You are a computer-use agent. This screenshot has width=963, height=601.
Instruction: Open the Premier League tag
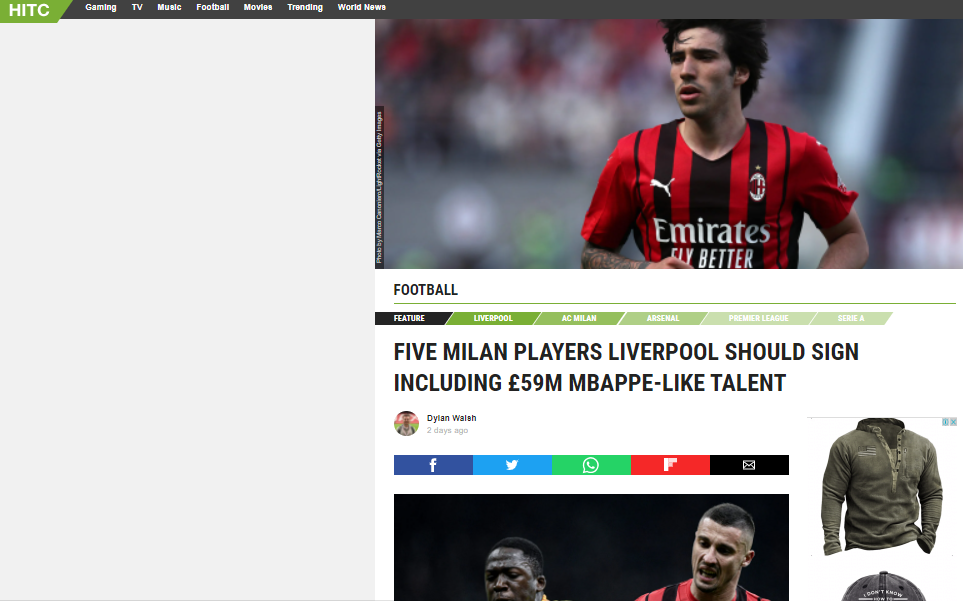(758, 319)
